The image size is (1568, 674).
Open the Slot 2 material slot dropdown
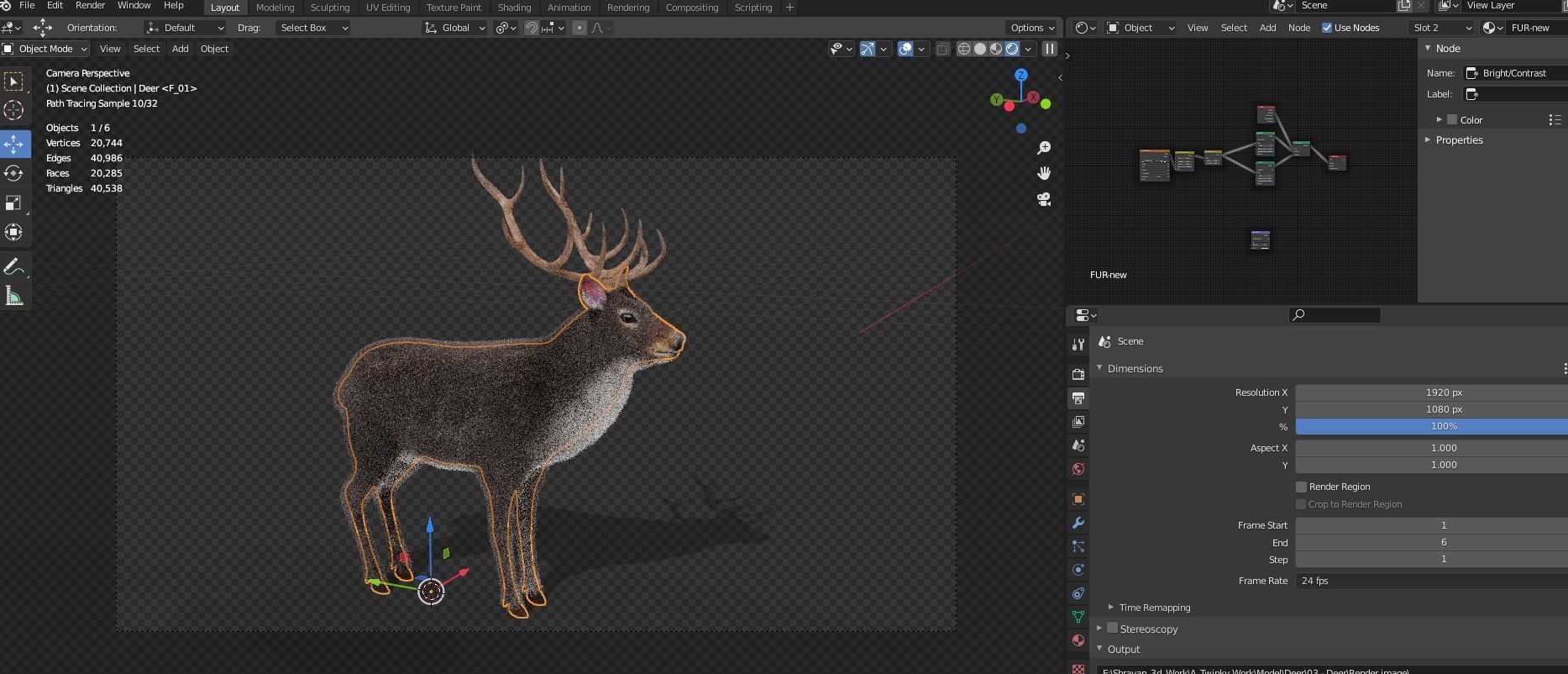tap(1441, 28)
